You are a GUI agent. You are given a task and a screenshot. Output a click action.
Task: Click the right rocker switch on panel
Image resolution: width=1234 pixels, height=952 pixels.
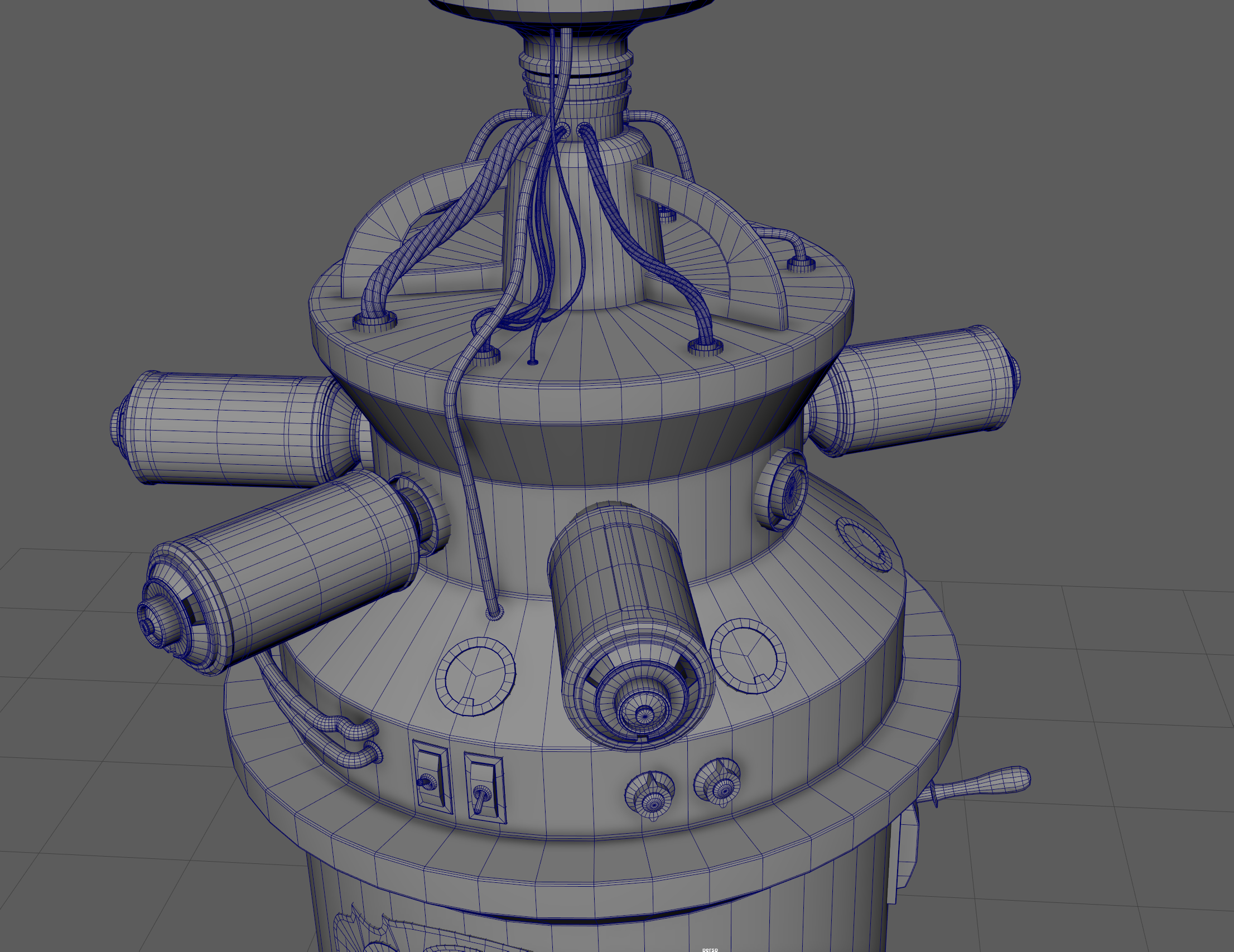[484, 786]
